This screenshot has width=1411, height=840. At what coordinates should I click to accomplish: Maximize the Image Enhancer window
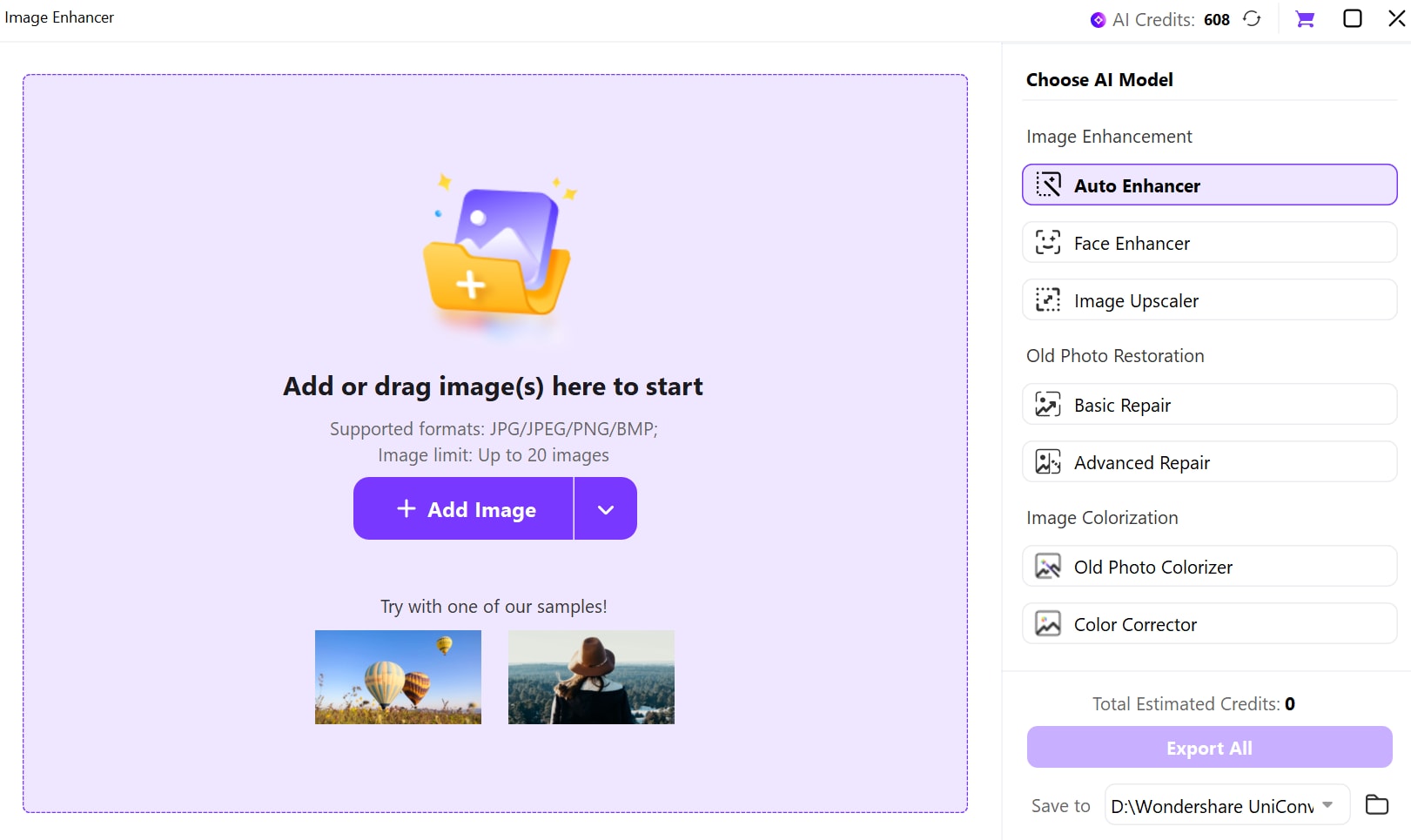pyautogui.click(x=1352, y=18)
